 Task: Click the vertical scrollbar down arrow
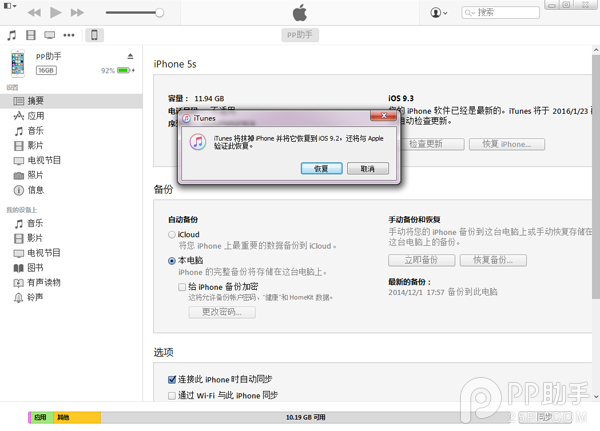click(596, 397)
